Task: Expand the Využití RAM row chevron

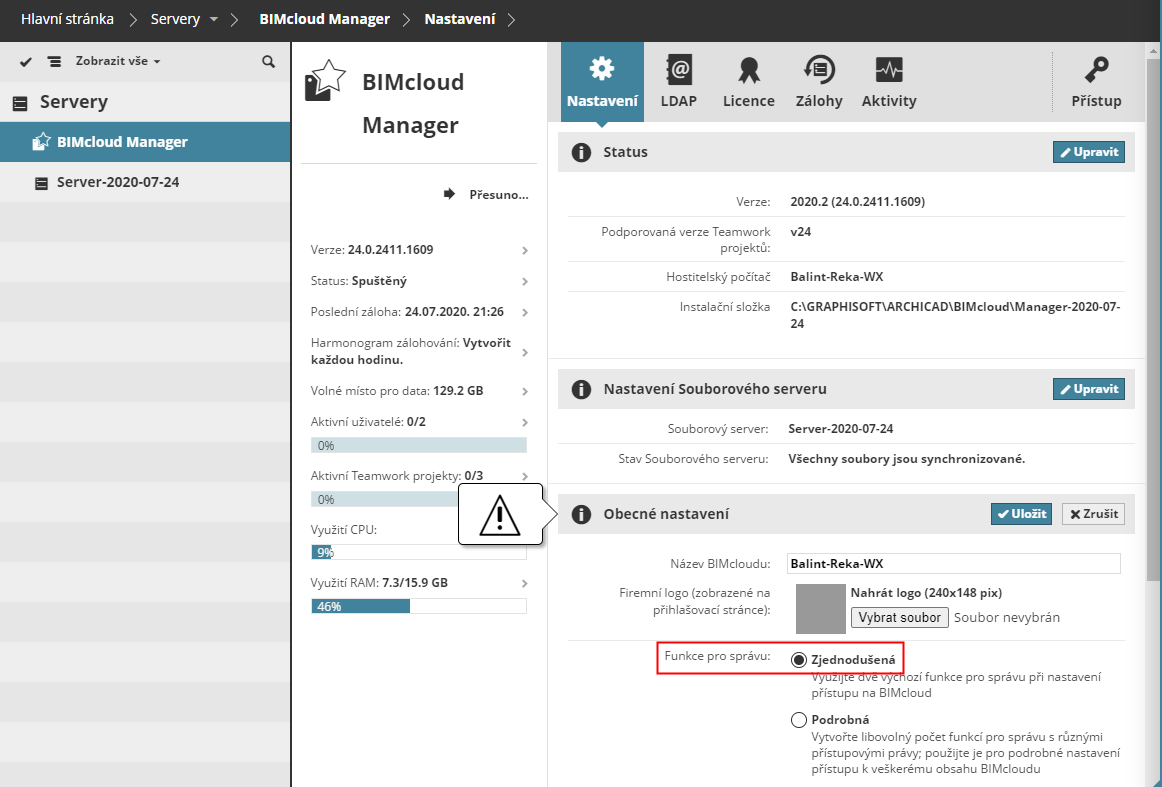Action: (525, 583)
